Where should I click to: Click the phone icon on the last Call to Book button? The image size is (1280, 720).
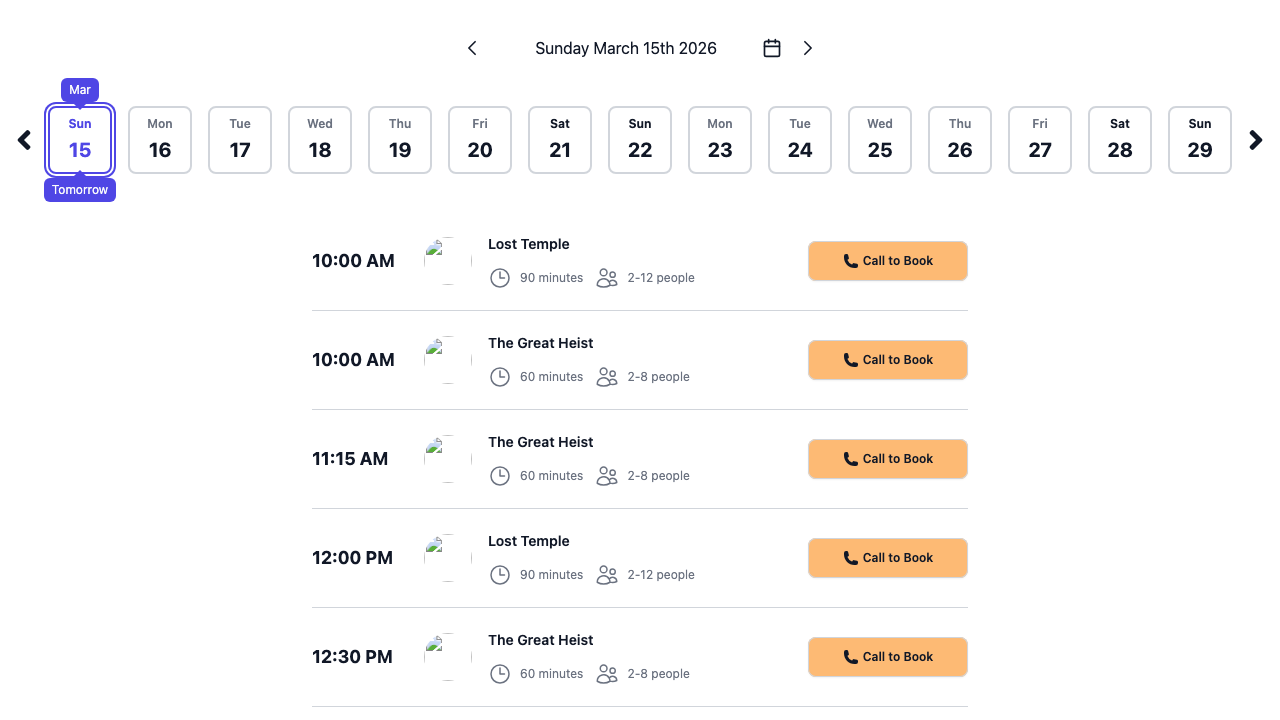point(849,656)
